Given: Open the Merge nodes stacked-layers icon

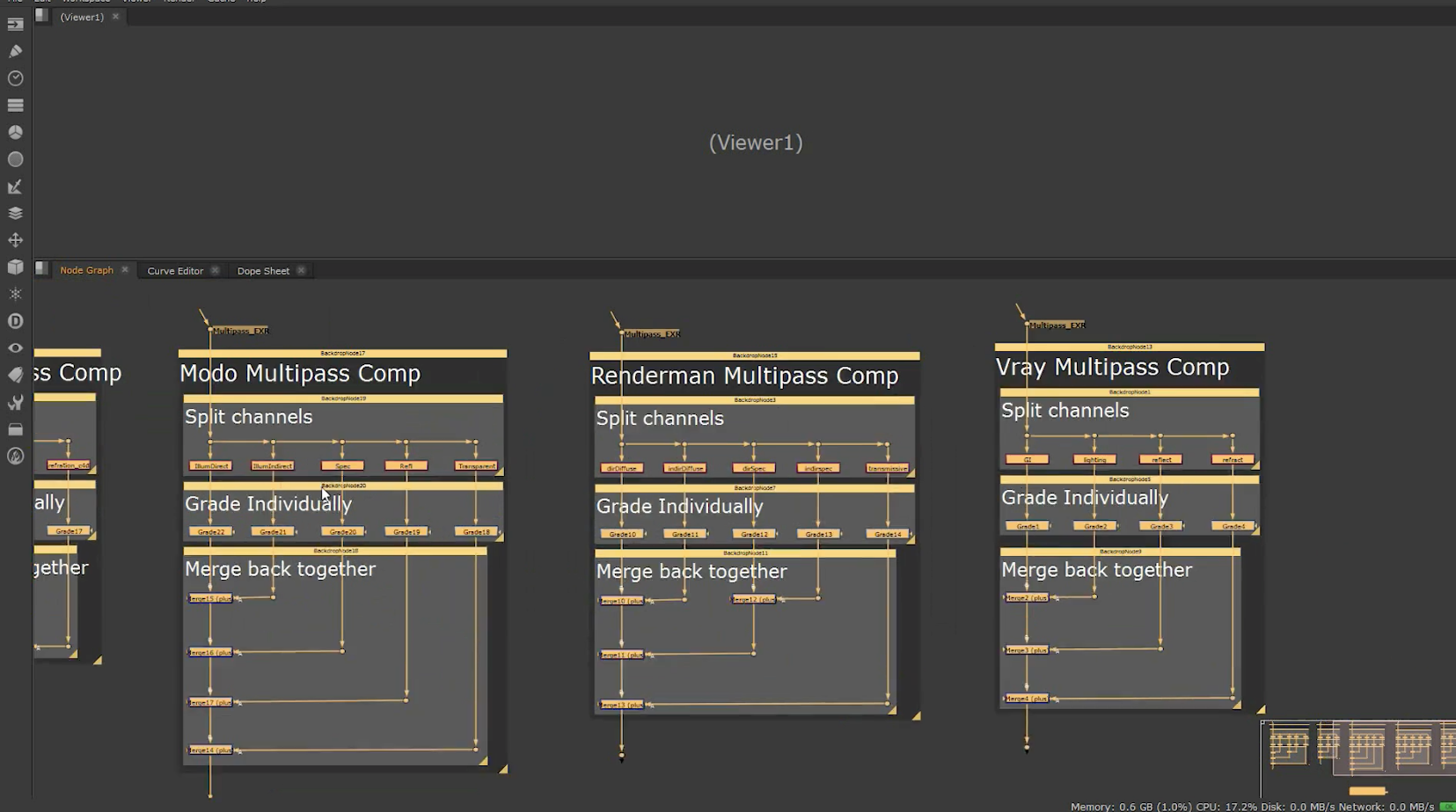Looking at the screenshot, I should [x=15, y=212].
